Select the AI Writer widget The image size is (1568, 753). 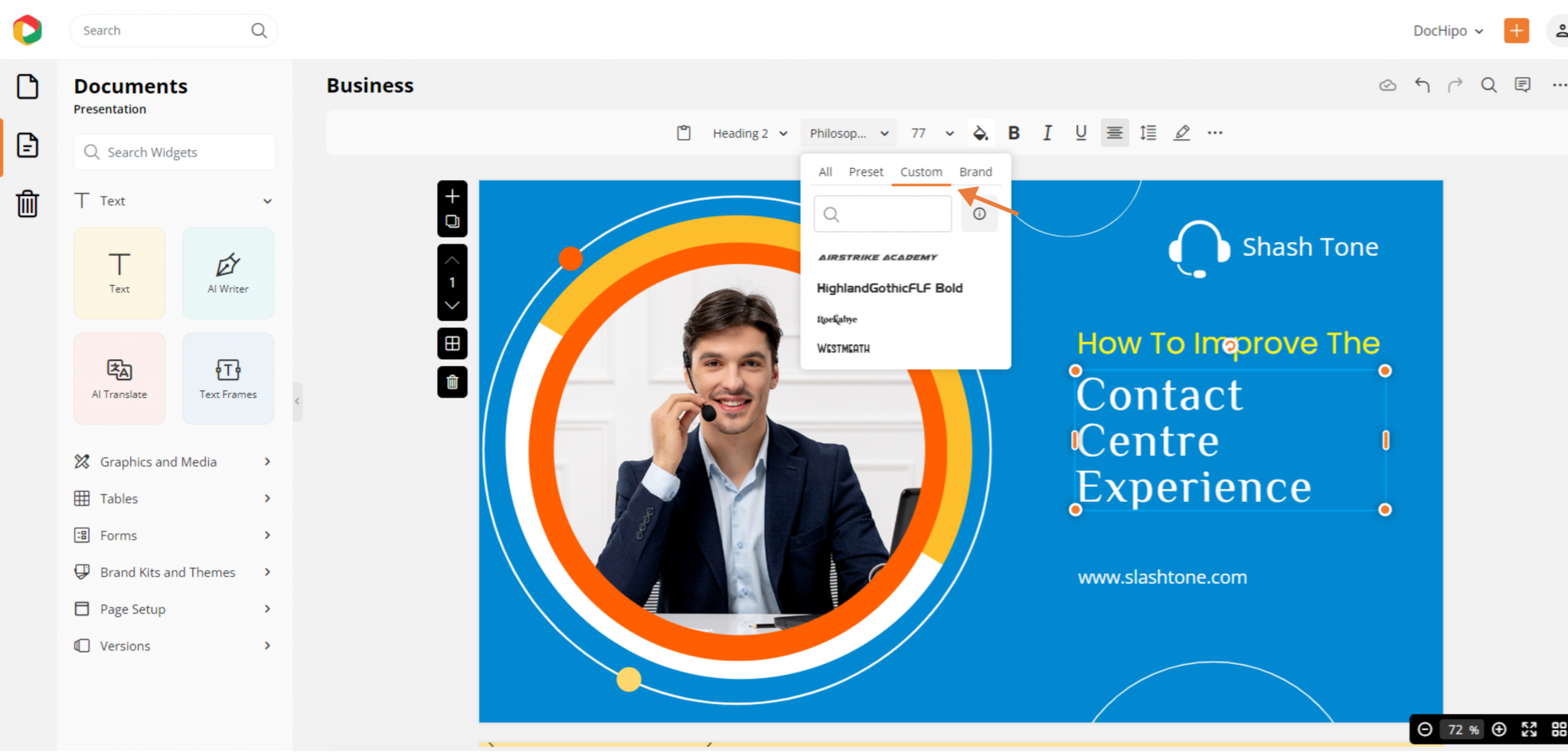tap(227, 273)
